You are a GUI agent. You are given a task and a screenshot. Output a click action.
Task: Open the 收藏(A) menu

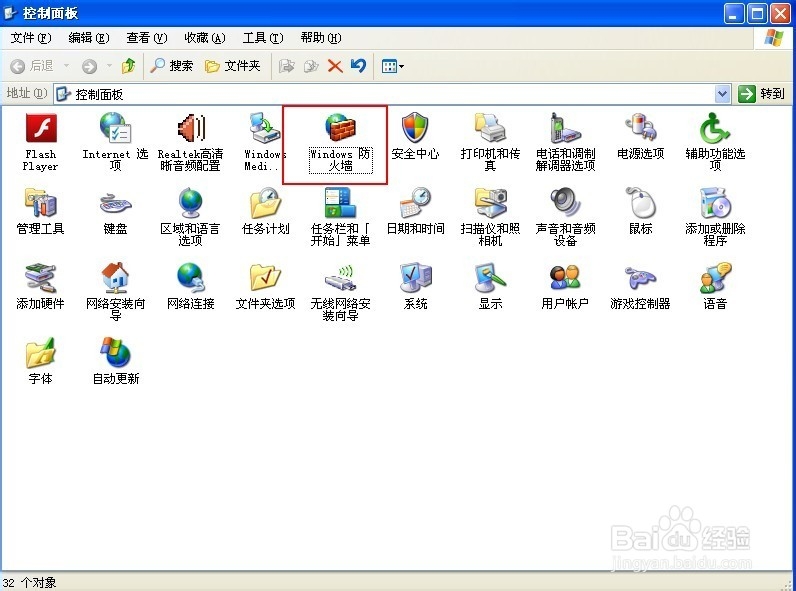pos(205,38)
